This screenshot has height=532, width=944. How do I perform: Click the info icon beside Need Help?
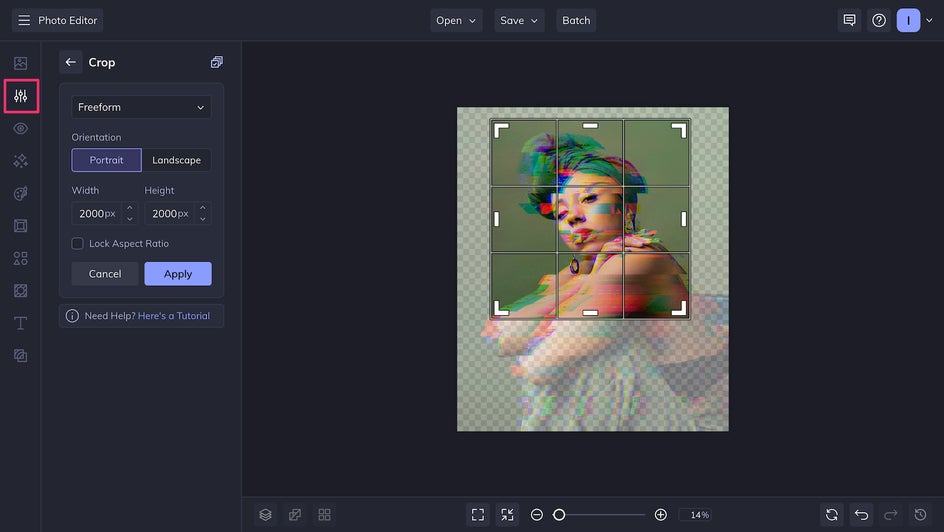[x=72, y=316]
